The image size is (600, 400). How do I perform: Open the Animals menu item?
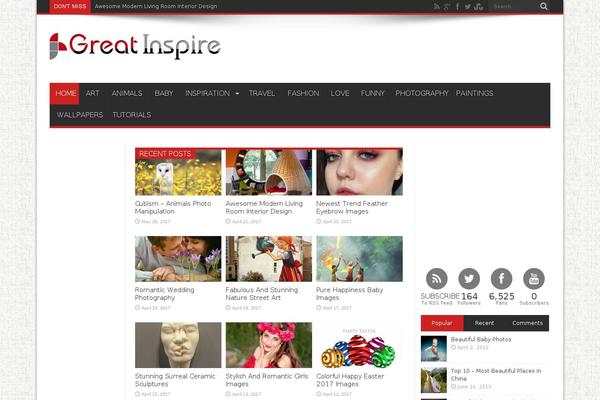tap(127, 93)
